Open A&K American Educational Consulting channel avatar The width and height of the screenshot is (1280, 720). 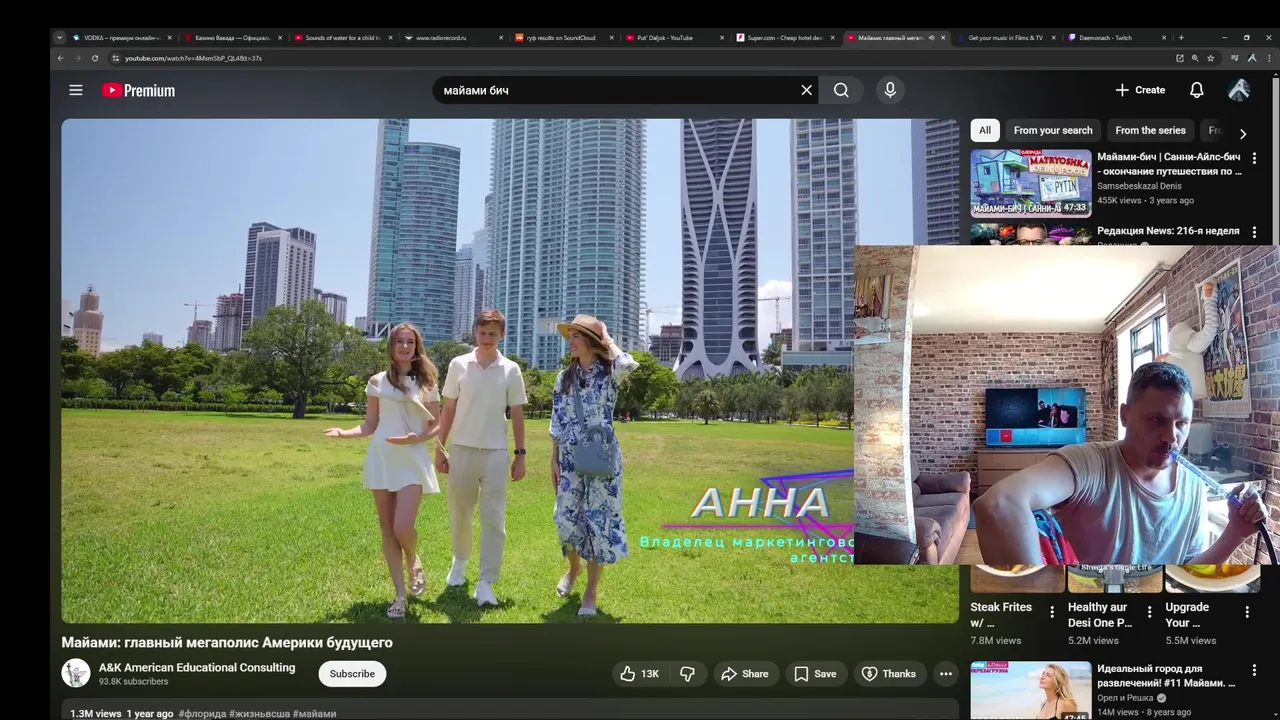76,673
